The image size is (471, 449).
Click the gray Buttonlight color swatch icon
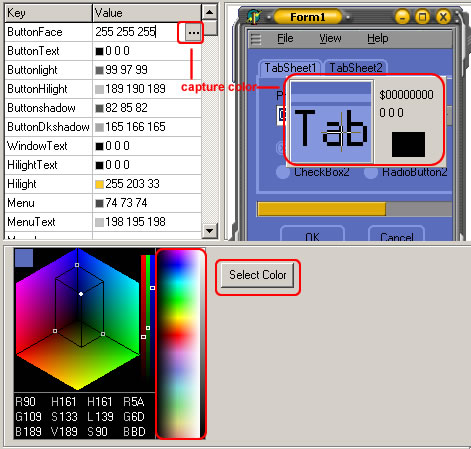point(99,70)
